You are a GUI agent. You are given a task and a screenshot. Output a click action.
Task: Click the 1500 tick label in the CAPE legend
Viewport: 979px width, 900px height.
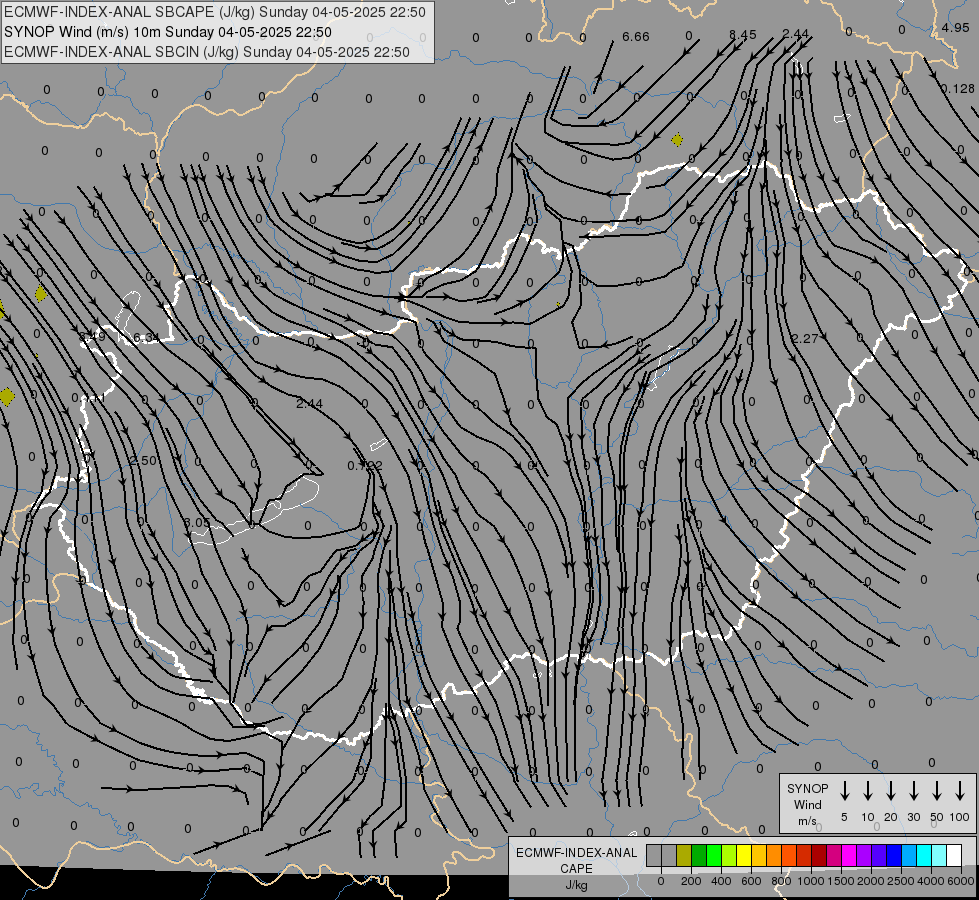[841, 881]
